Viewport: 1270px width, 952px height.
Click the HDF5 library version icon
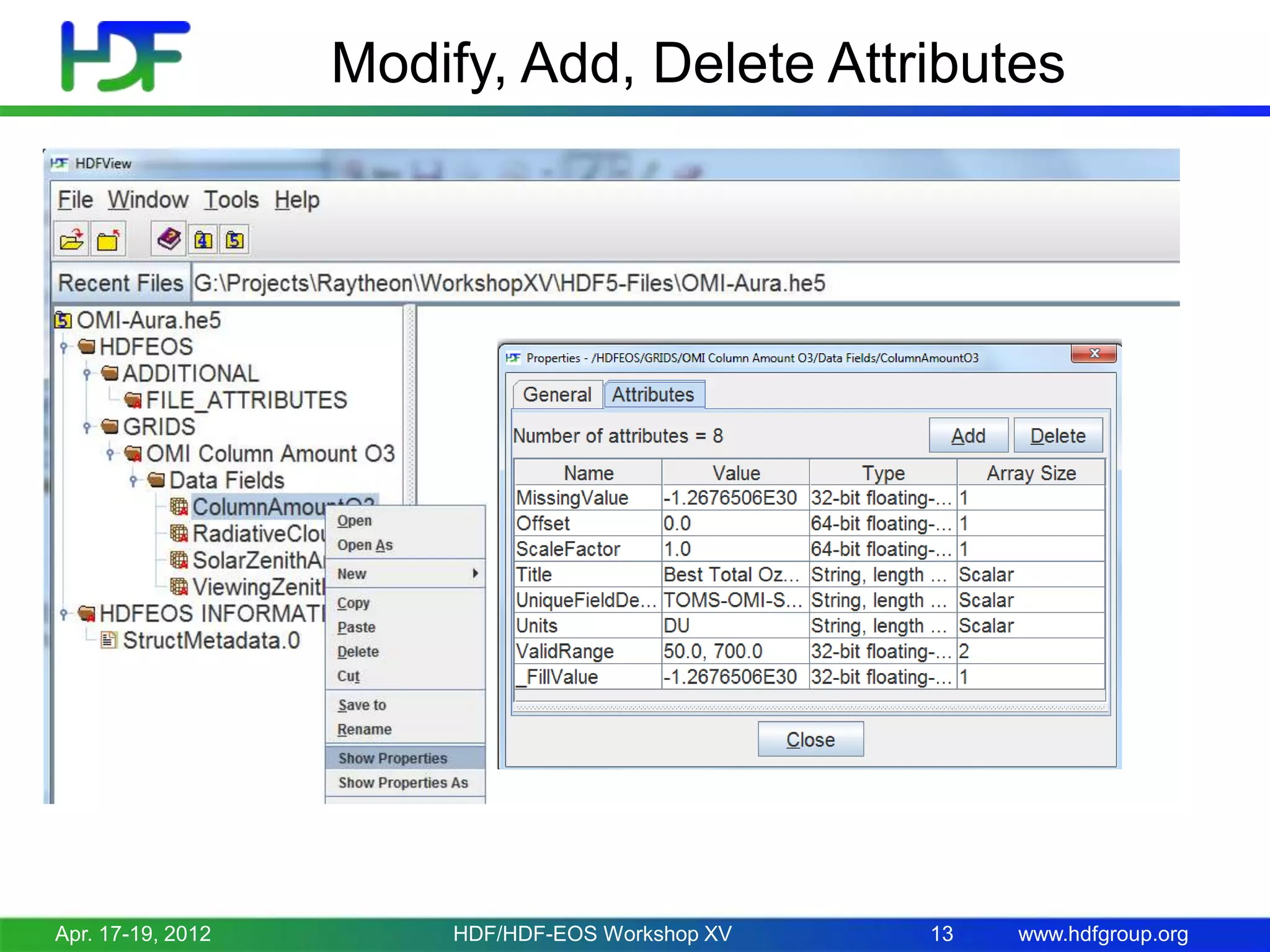pyautogui.click(x=234, y=240)
